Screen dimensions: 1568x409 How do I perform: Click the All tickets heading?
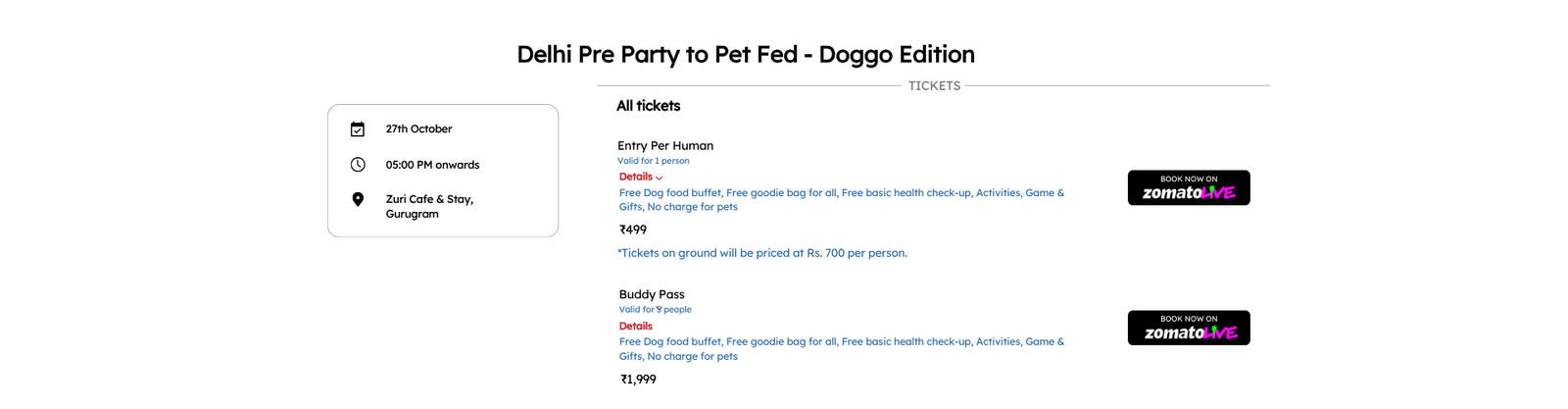coord(648,106)
